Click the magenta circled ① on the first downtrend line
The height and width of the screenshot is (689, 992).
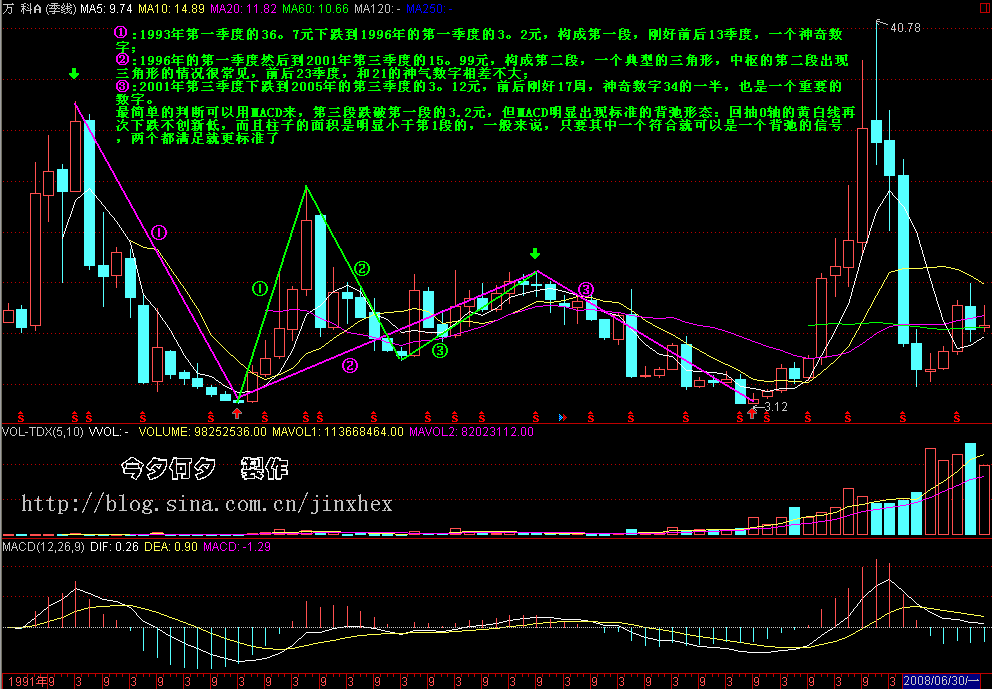[158, 232]
